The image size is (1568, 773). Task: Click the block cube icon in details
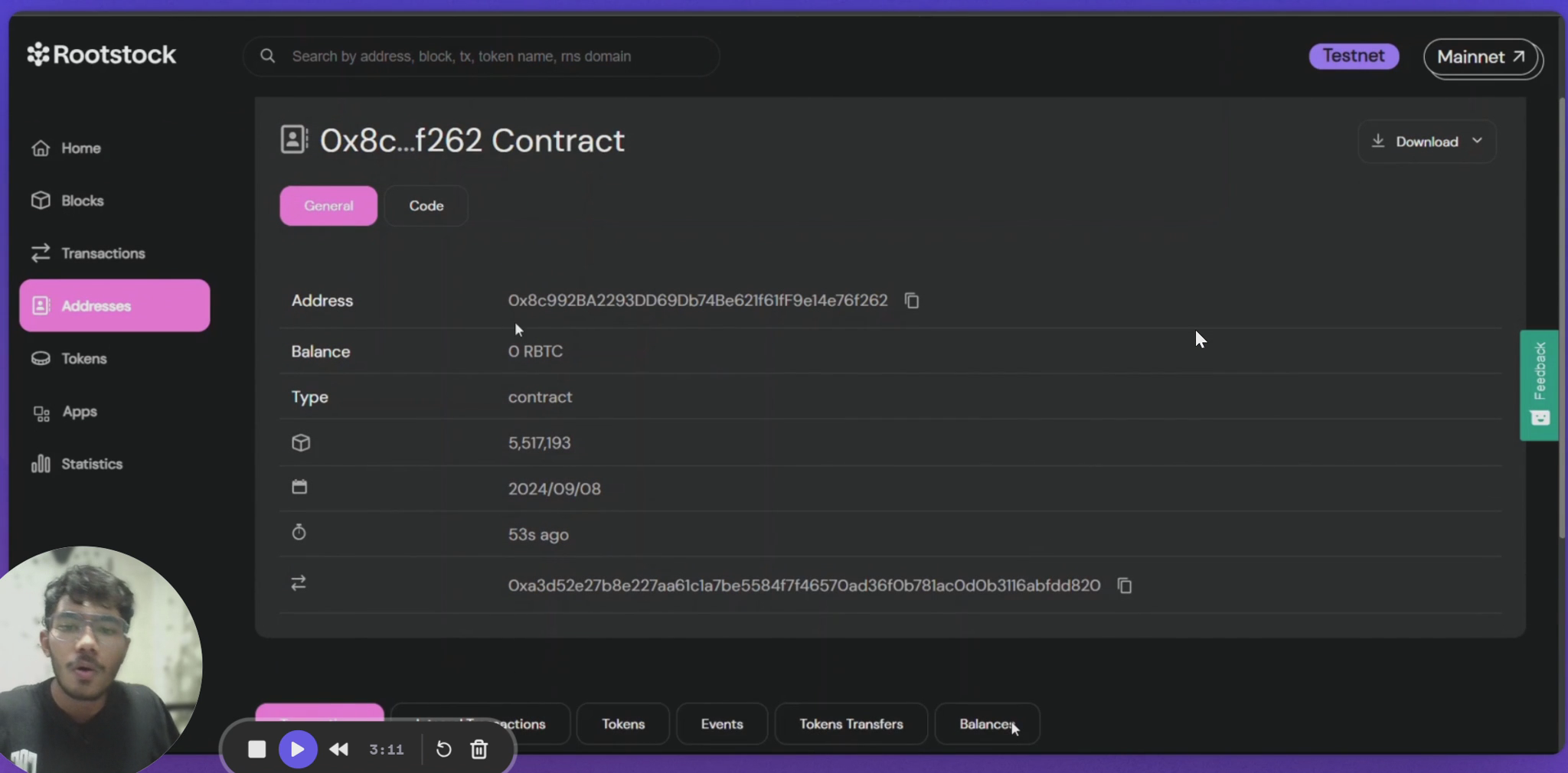coord(301,442)
